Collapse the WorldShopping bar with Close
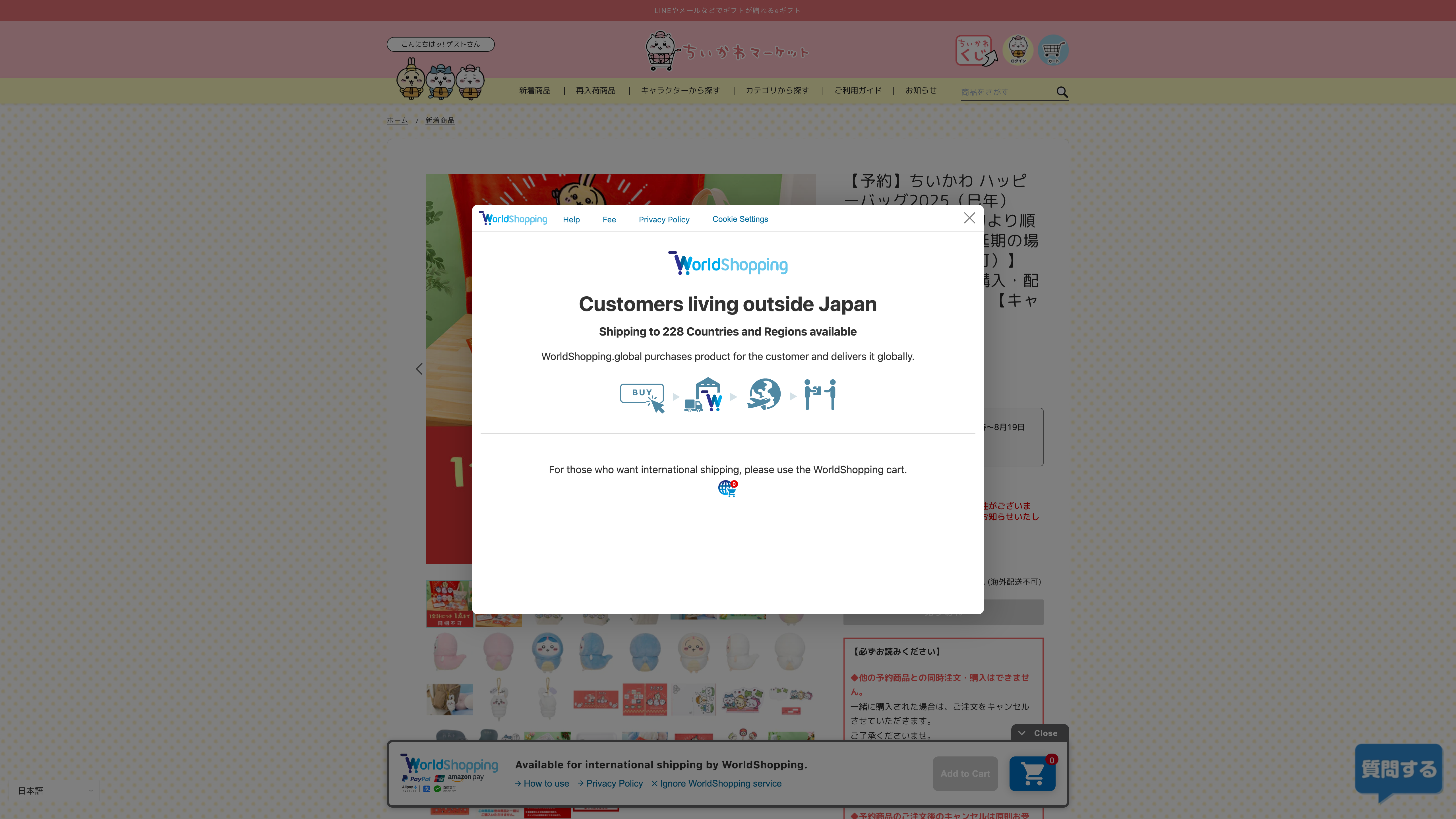1456x819 pixels. pos(1039,733)
